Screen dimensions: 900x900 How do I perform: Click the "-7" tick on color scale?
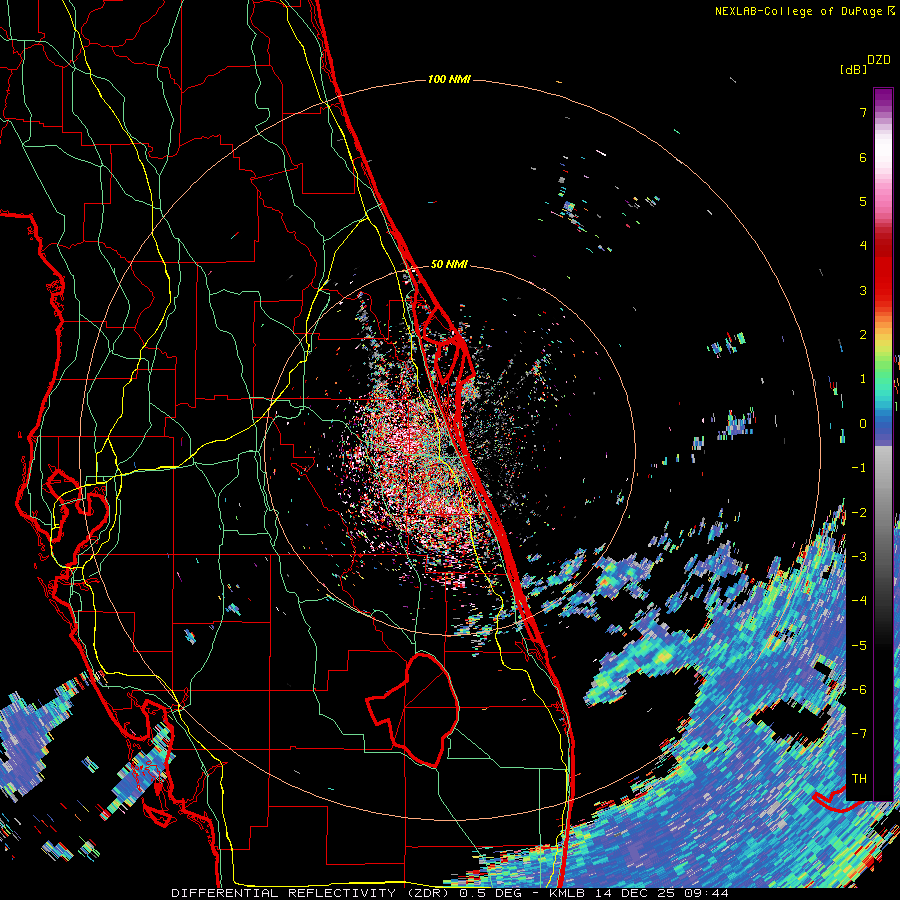859,734
